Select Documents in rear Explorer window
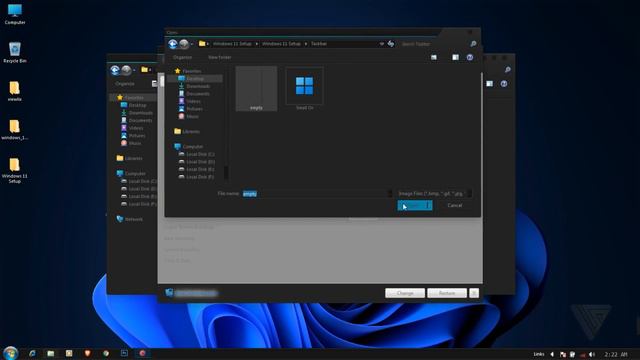Image resolution: width=640 pixels, height=360 pixels. [x=136, y=120]
